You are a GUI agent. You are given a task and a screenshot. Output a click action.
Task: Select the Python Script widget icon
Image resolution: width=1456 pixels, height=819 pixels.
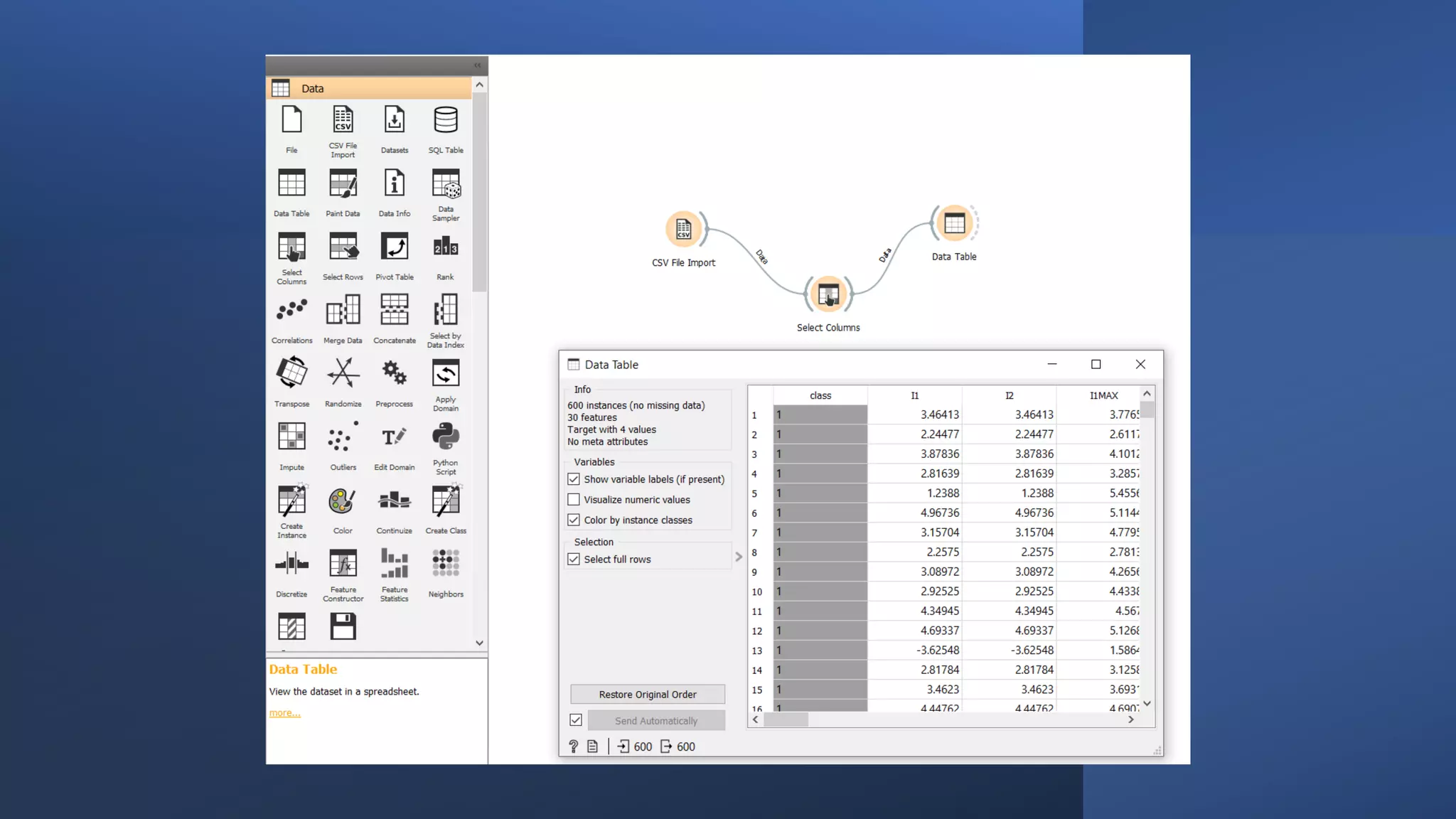click(x=445, y=437)
